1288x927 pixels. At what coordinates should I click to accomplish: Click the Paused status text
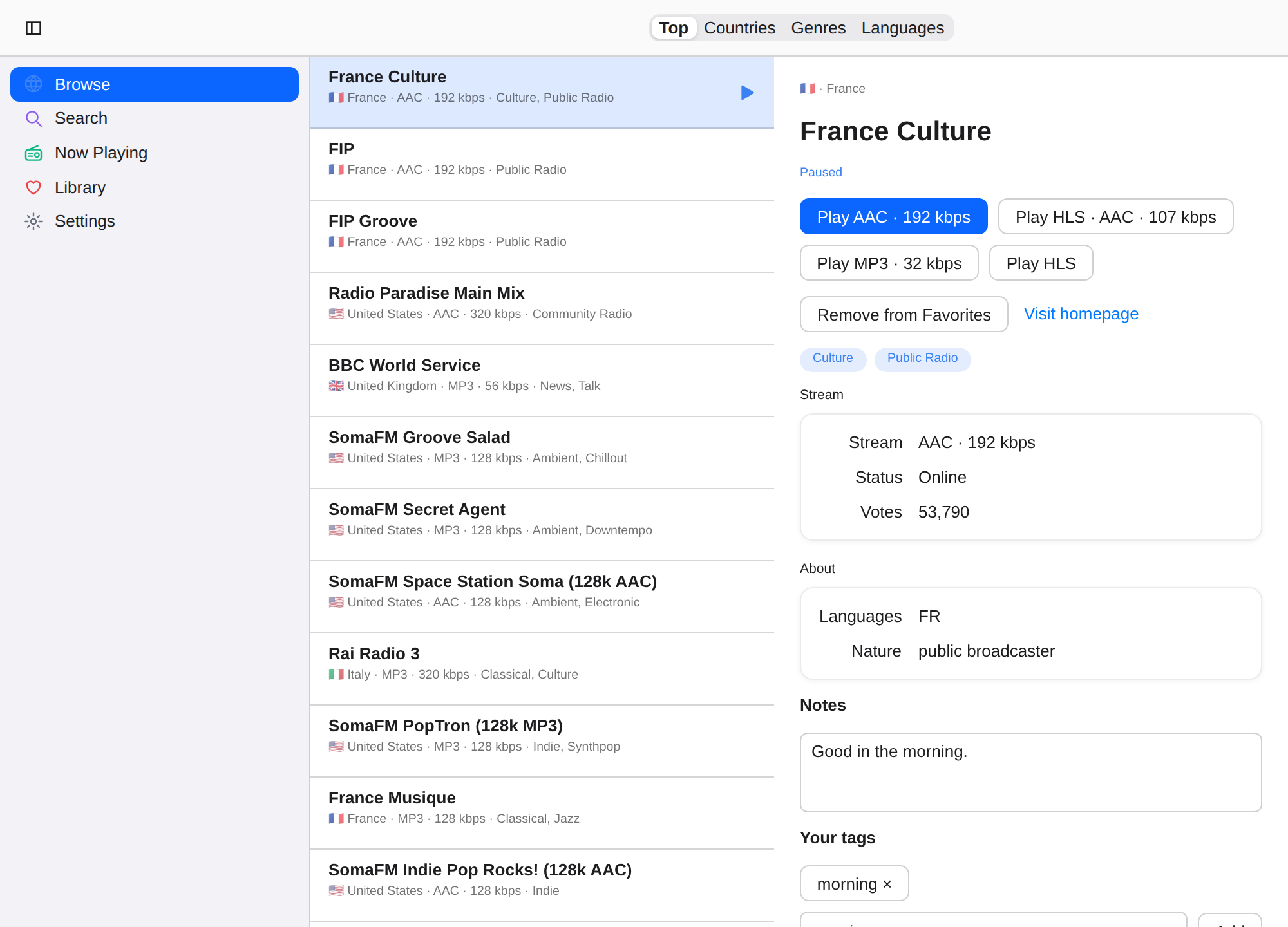(x=820, y=172)
